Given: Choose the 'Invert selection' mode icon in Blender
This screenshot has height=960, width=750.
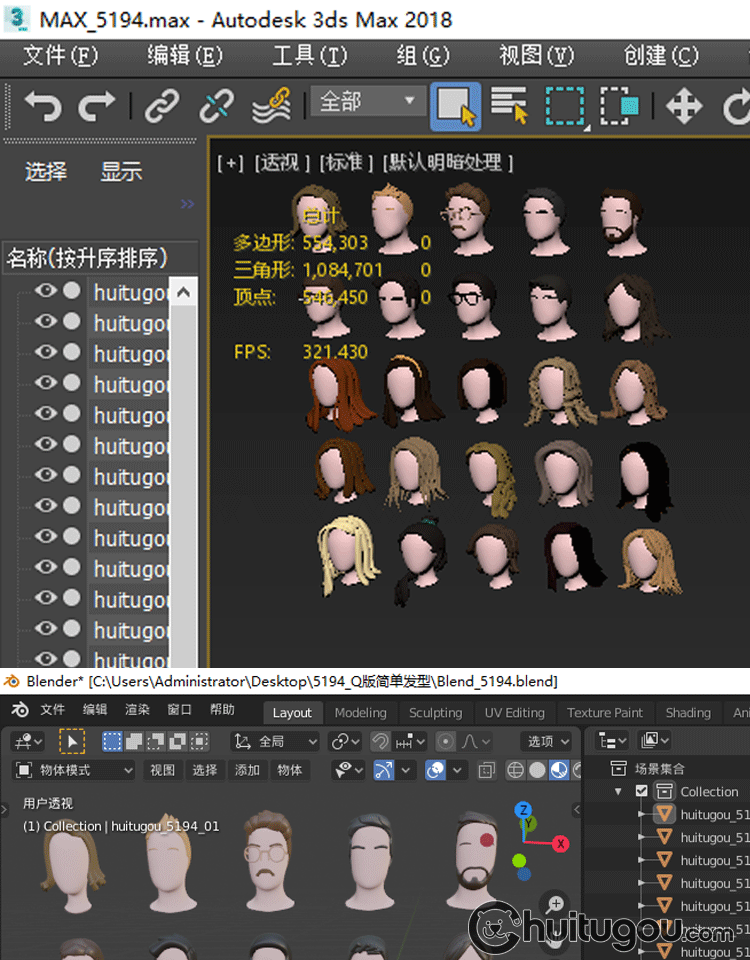Looking at the screenshot, I should tap(178, 741).
